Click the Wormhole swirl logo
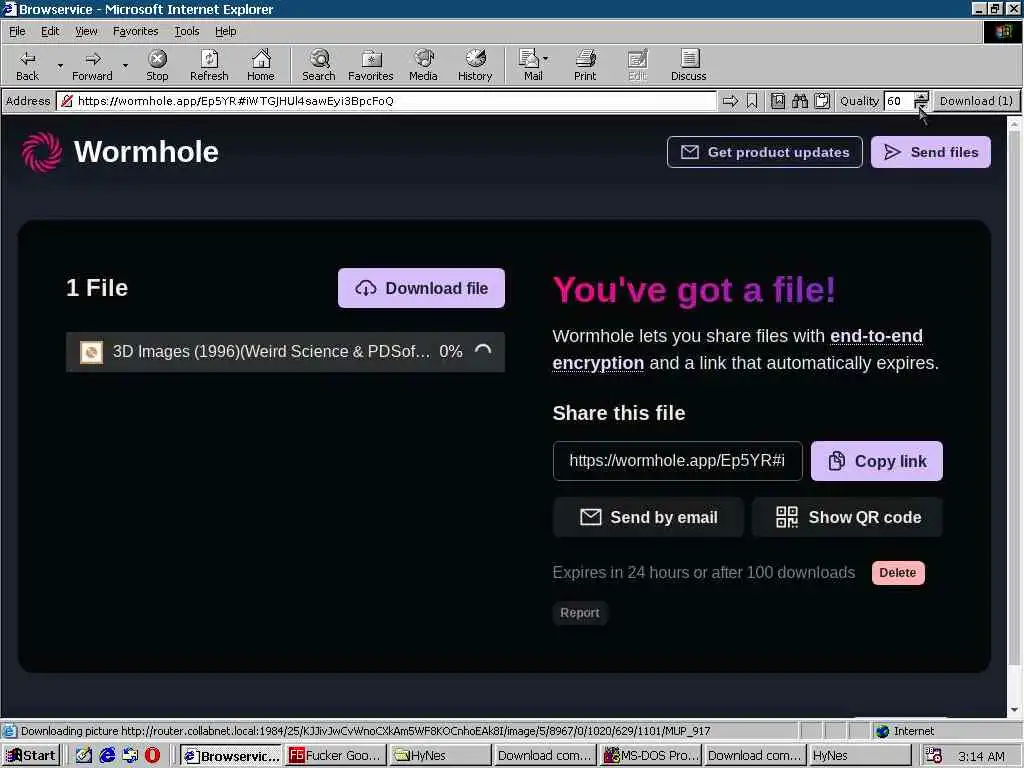 (x=42, y=152)
